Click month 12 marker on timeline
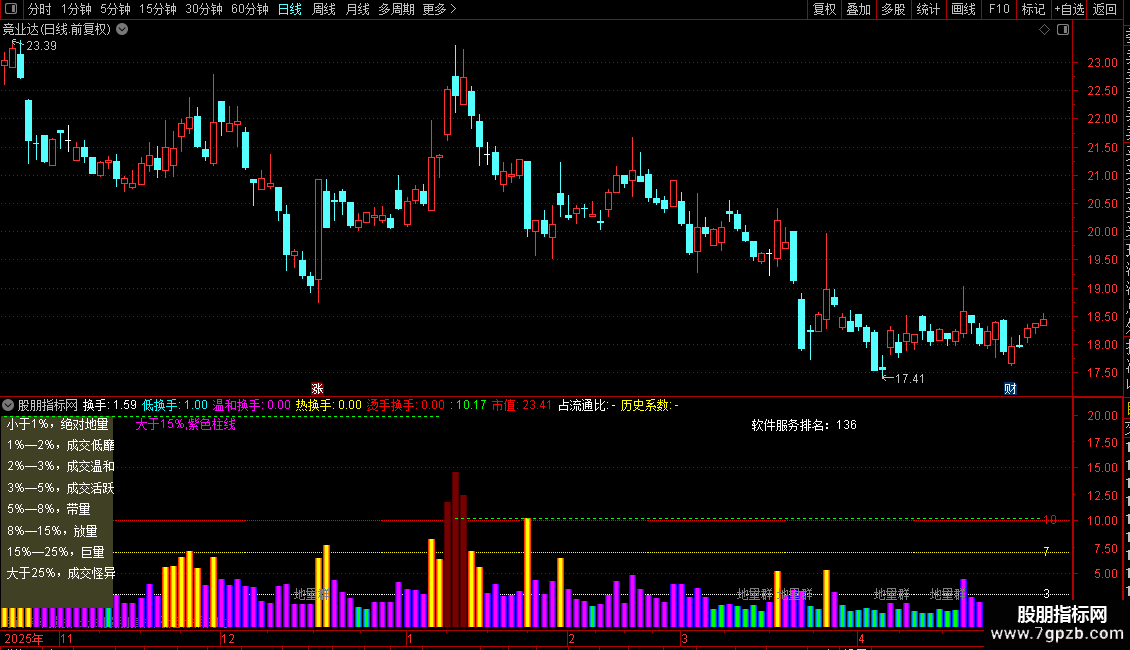 pos(228,638)
